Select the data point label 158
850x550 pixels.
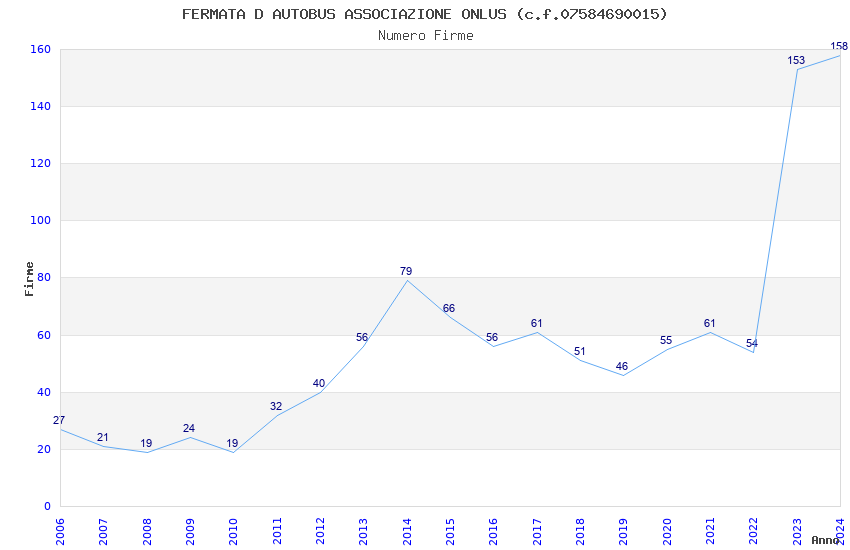click(839, 47)
